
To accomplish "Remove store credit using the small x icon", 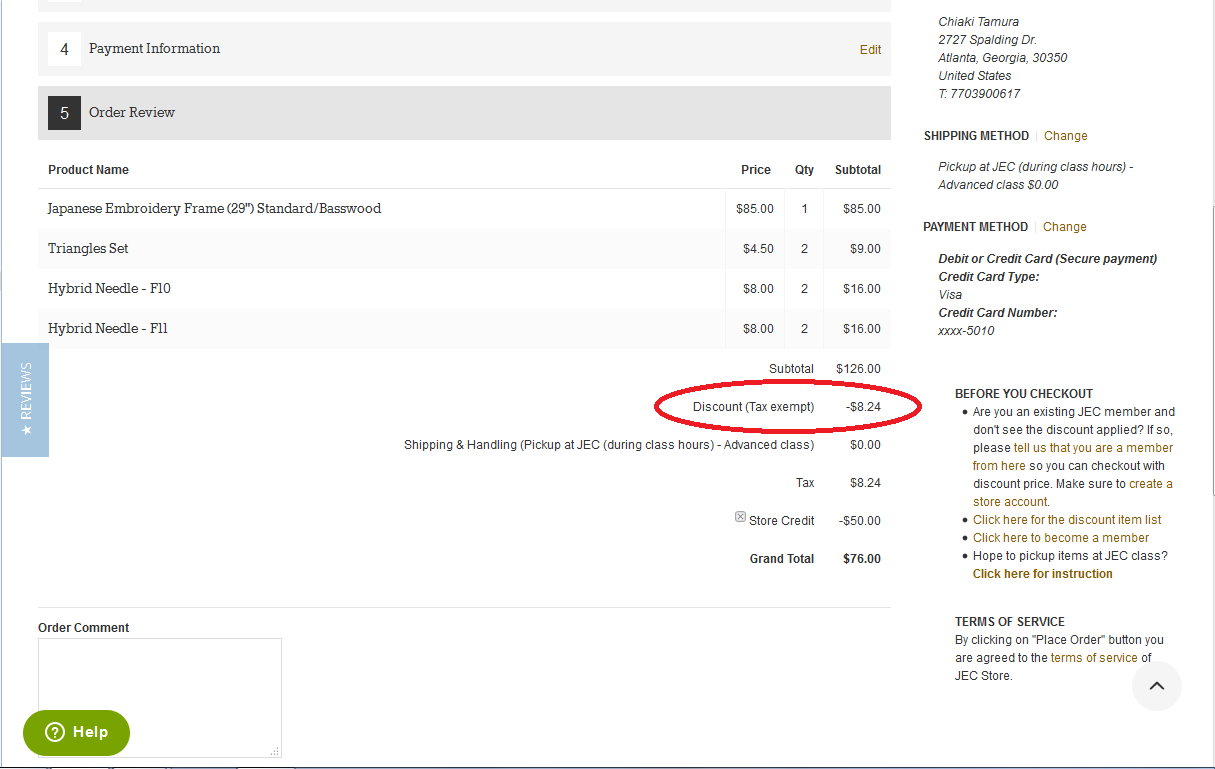I will pos(740,517).
